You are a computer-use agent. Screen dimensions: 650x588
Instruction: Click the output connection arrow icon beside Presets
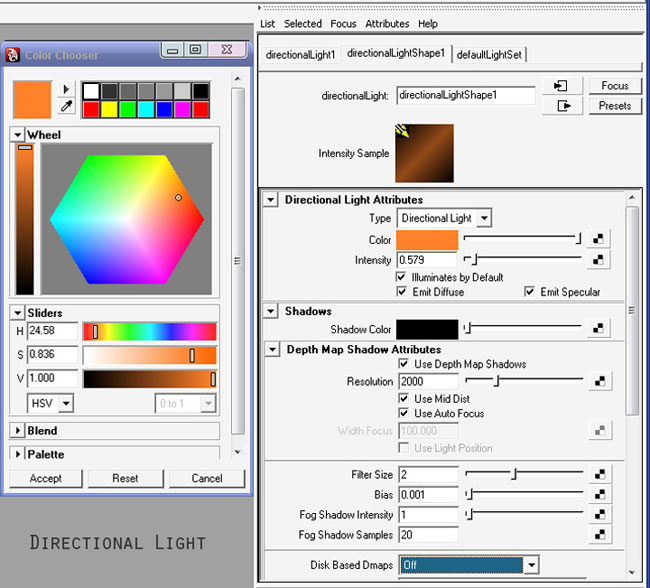click(x=562, y=106)
